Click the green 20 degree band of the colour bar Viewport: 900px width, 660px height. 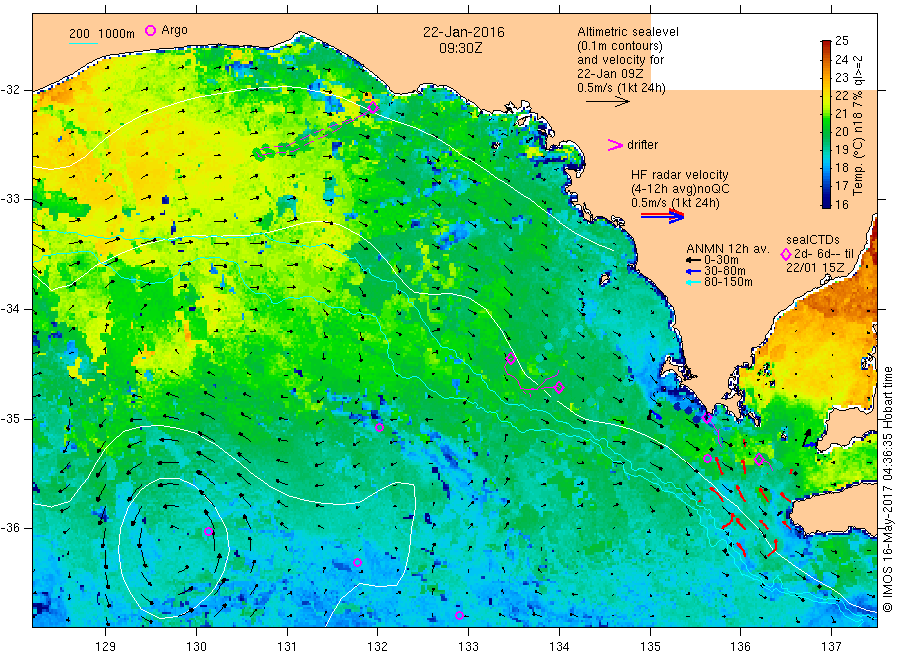coord(826,131)
